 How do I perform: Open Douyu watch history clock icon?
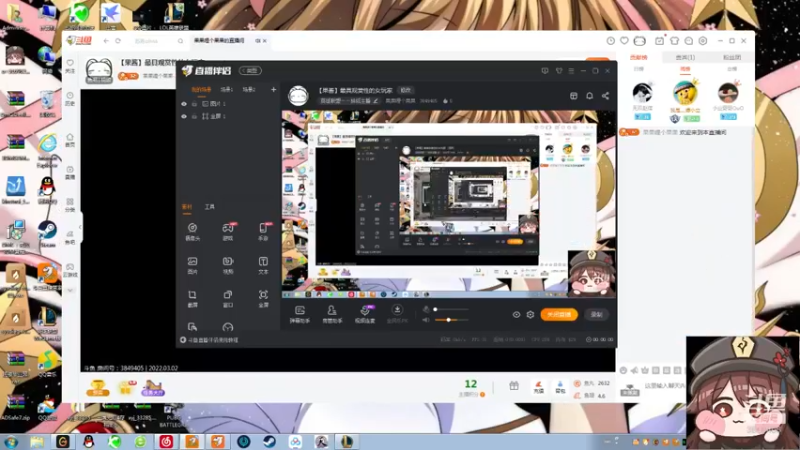point(611,41)
